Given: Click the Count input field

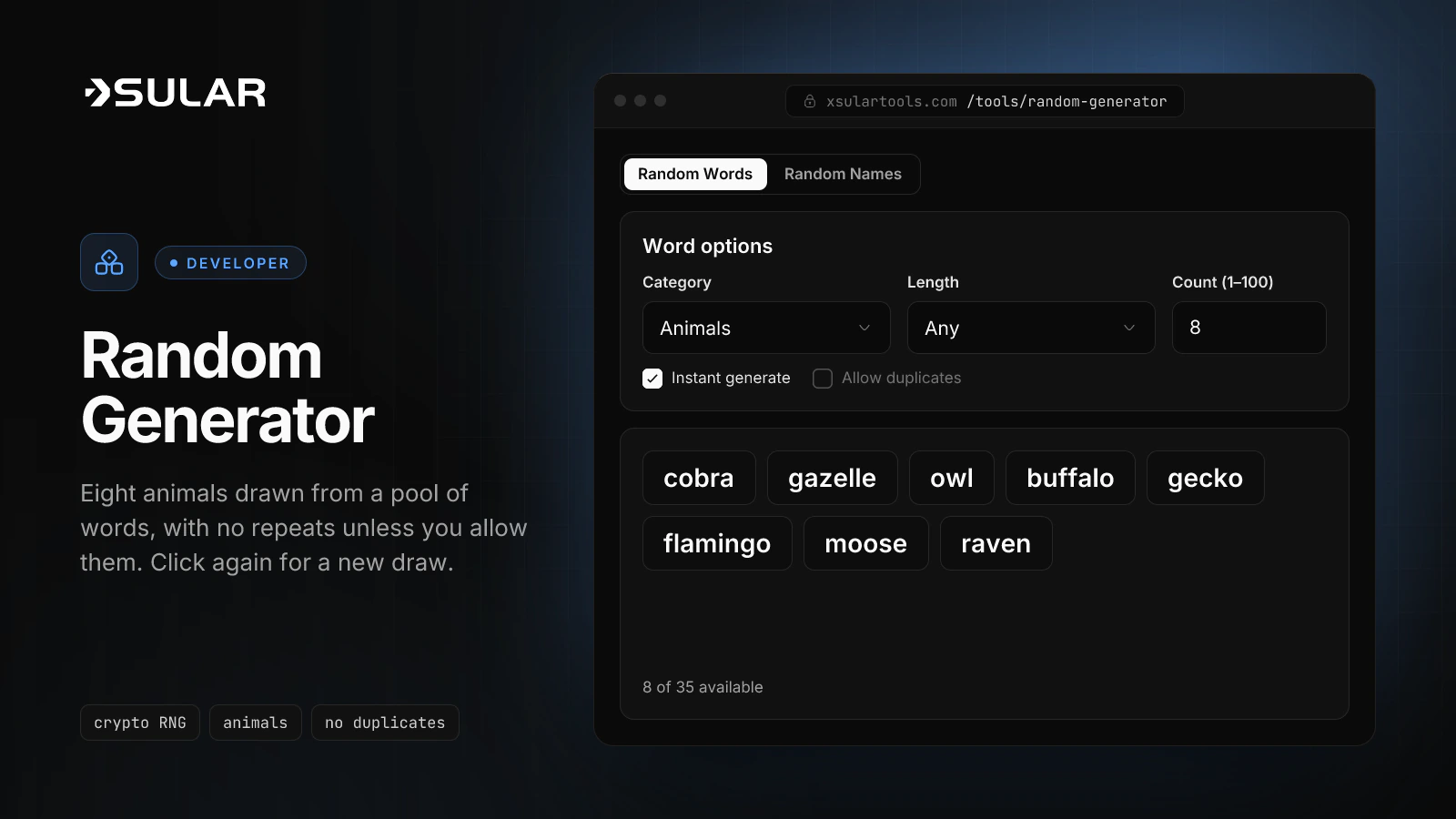Looking at the screenshot, I should click(x=1249, y=328).
